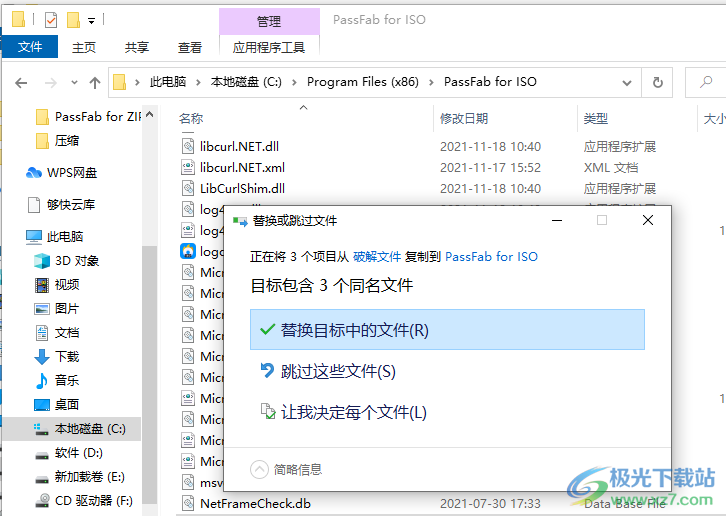Open the 文件 menu tab
The height and width of the screenshot is (516, 726).
pos(30,46)
